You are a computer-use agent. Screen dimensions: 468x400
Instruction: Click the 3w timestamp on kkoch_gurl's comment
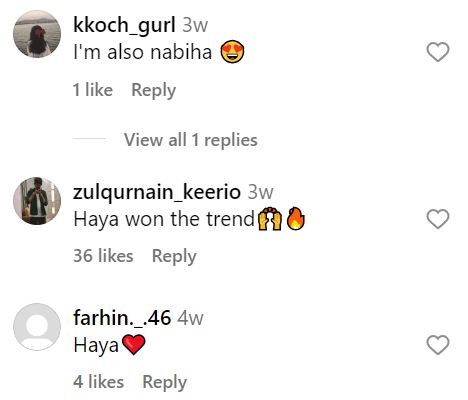[195, 26]
